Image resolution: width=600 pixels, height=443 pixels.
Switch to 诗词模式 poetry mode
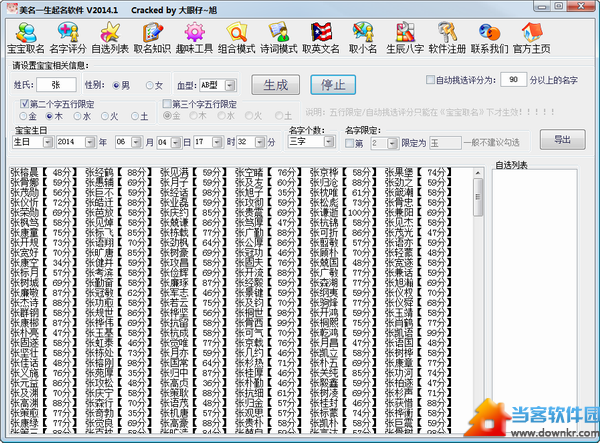pyautogui.click(x=279, y=37)
